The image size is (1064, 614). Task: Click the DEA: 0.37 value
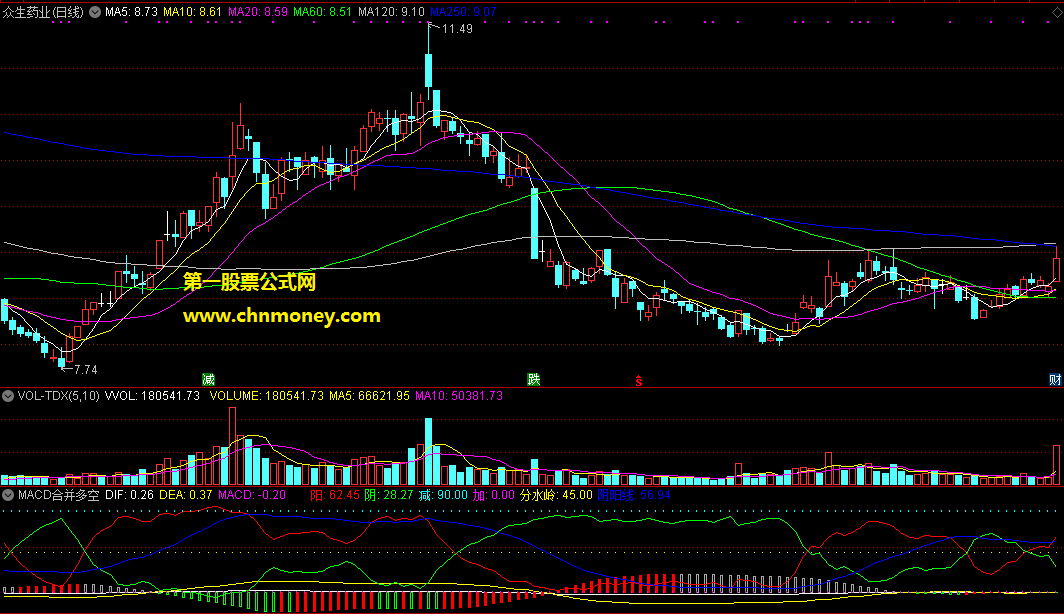pyautogui.click(x=185, y=495)
